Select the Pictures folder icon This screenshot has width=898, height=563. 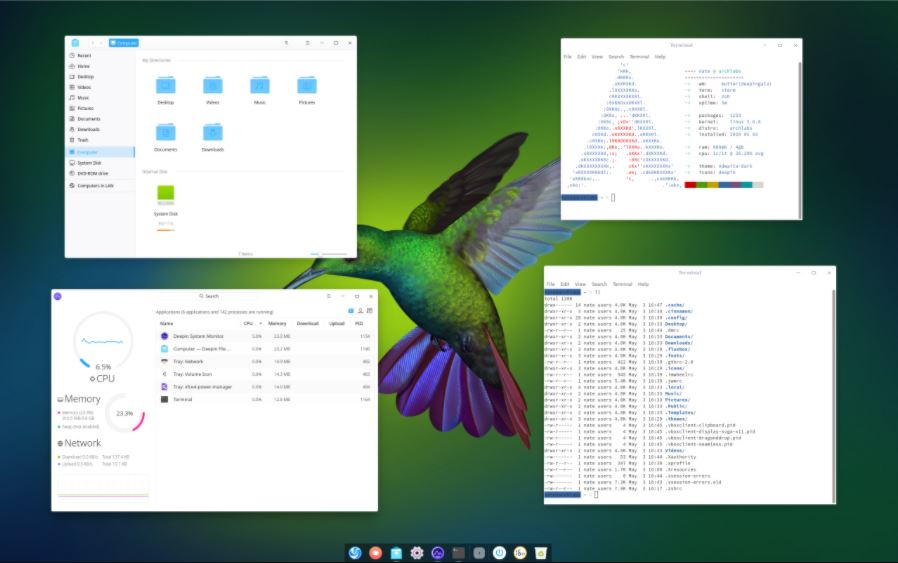point(306,86)
